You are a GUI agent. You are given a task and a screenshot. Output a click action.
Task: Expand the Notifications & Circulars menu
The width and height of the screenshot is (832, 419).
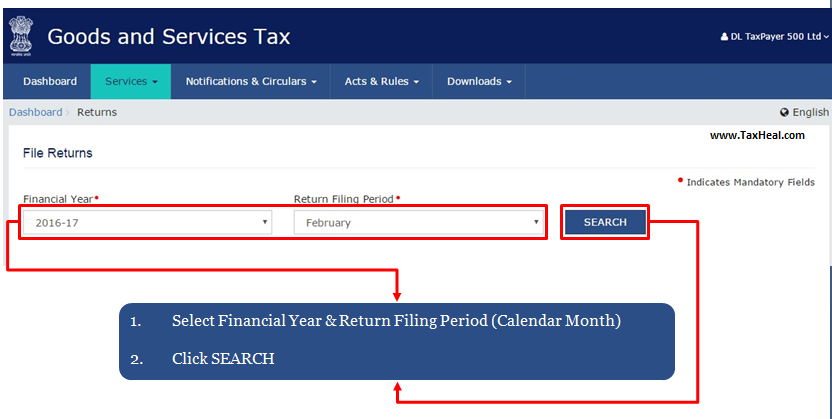251,81
